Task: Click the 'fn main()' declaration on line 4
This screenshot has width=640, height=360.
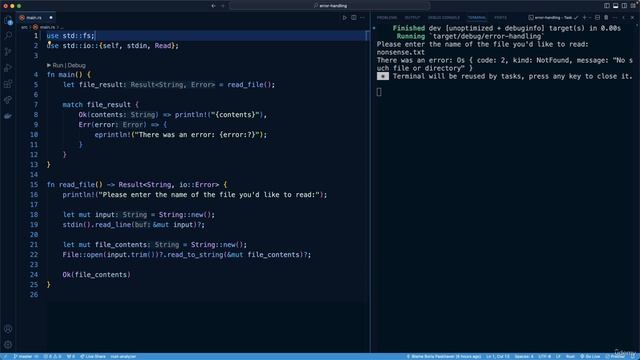Action: (64, 75)
